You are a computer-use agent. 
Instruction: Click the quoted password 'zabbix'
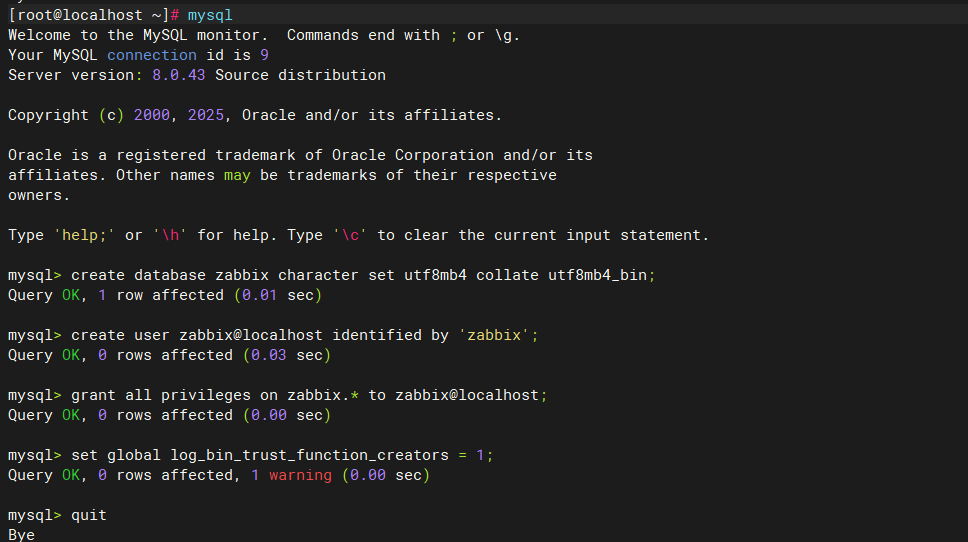click(494, 335)
